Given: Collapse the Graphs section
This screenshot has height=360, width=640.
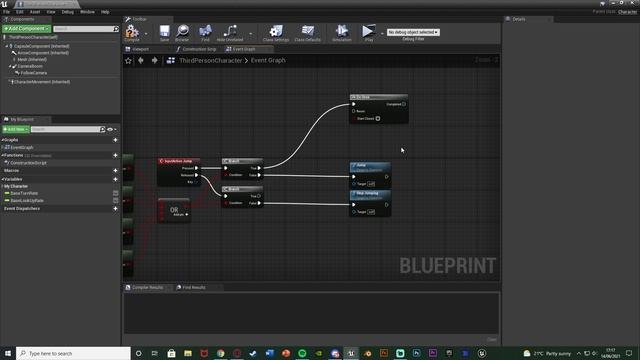Looking at the screenshot, I should (x=2, y=140).
